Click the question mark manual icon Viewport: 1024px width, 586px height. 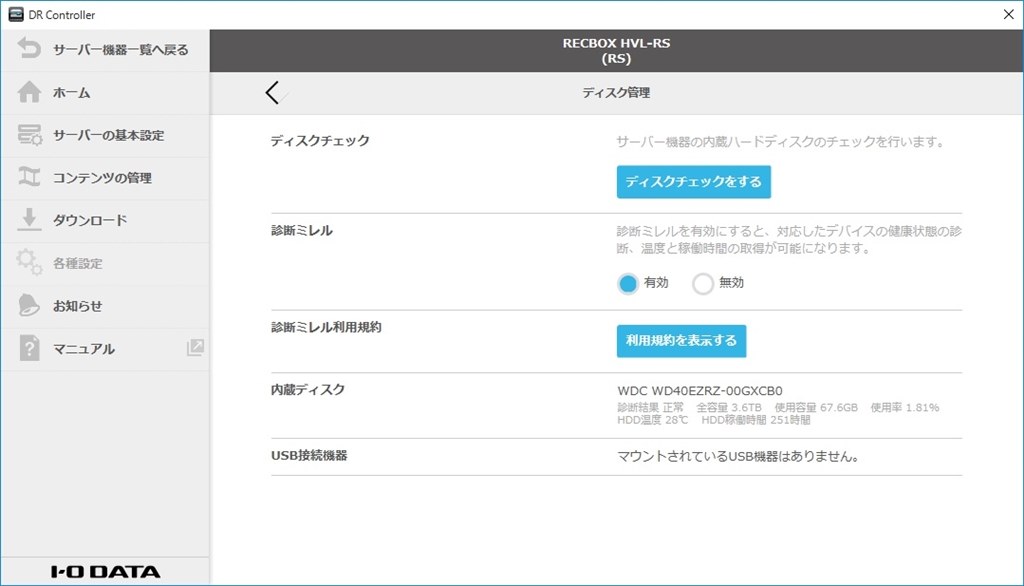29,348
